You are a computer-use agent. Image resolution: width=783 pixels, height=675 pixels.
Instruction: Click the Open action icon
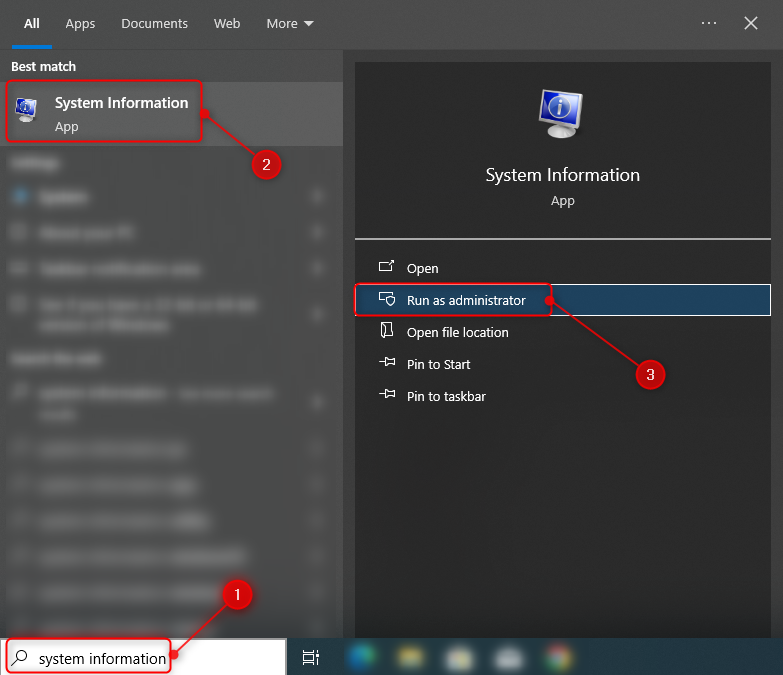click(x=387, y=267)
